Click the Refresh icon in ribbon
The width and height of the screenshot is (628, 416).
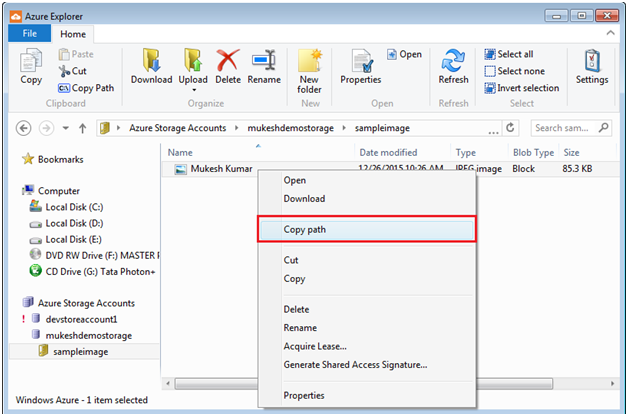click(453, 60)
